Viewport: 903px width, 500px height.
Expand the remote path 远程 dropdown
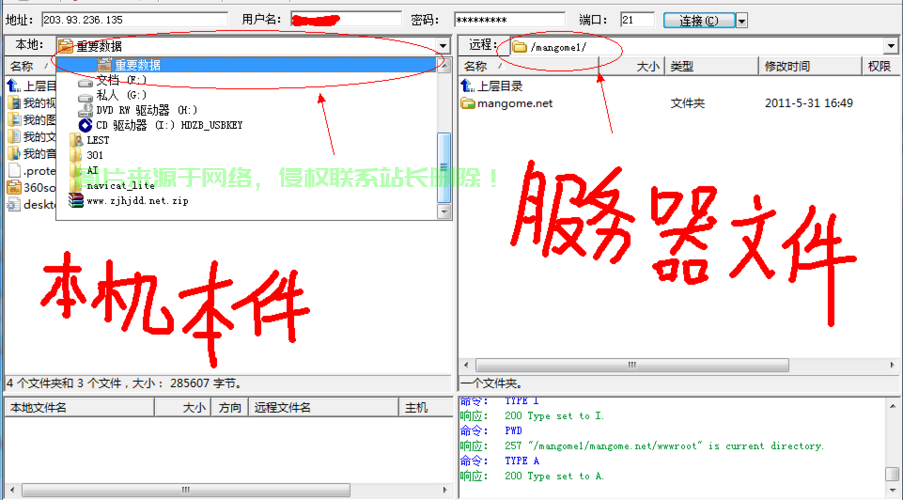tap(890, 46)
